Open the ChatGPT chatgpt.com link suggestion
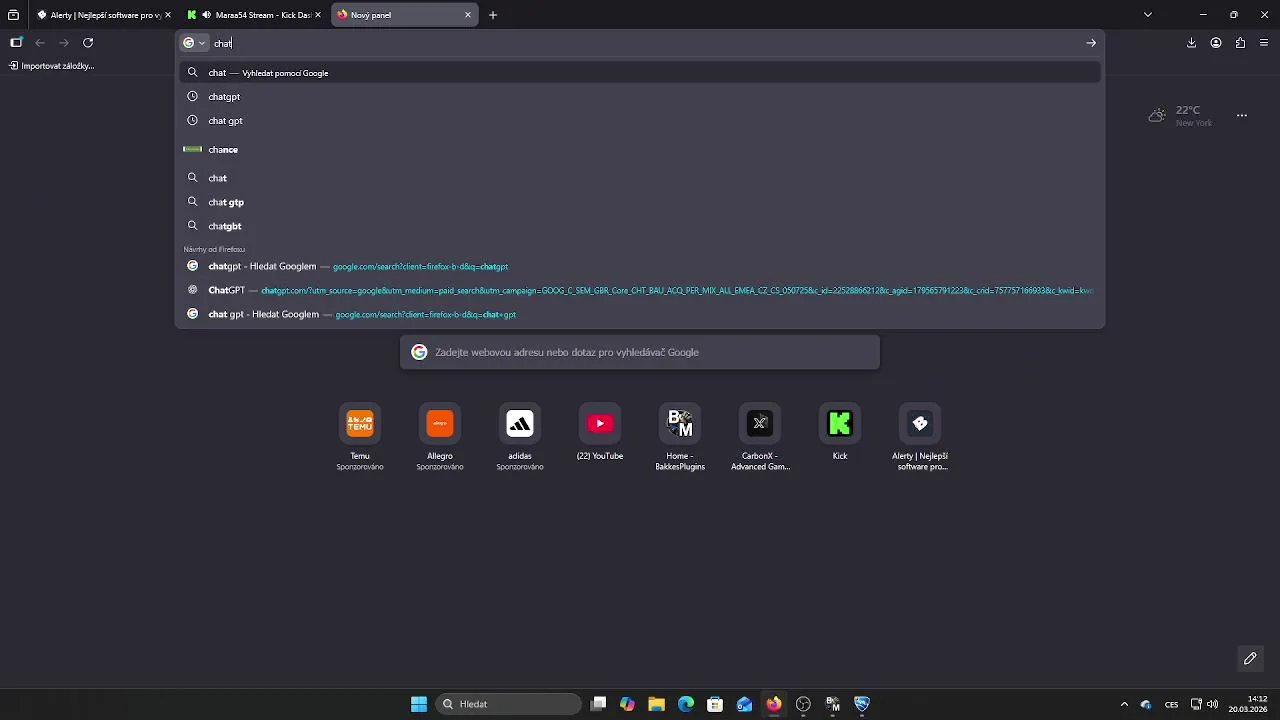The image size is (1280, 720). 640,290
